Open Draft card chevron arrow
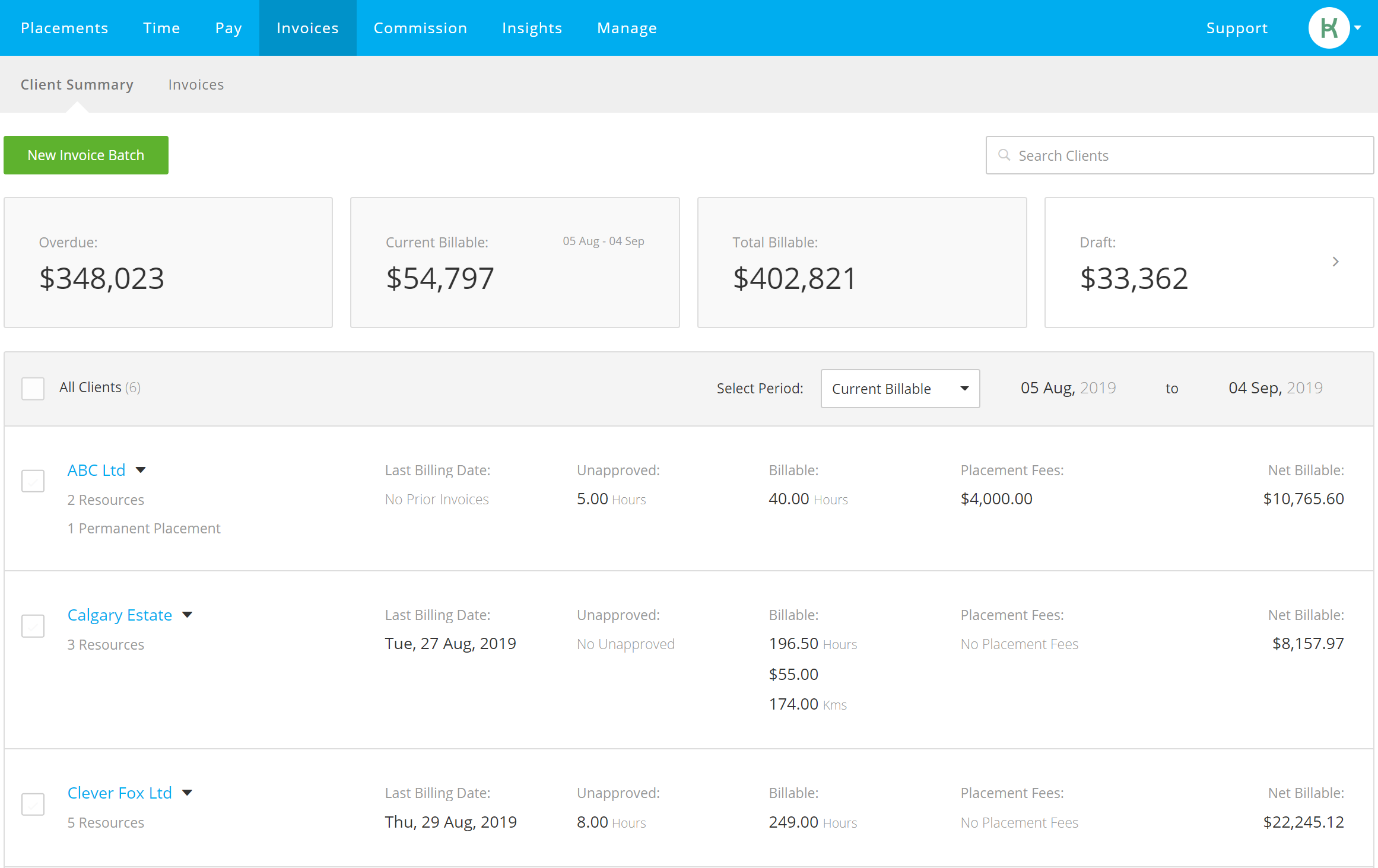 tap(1335, 262)
